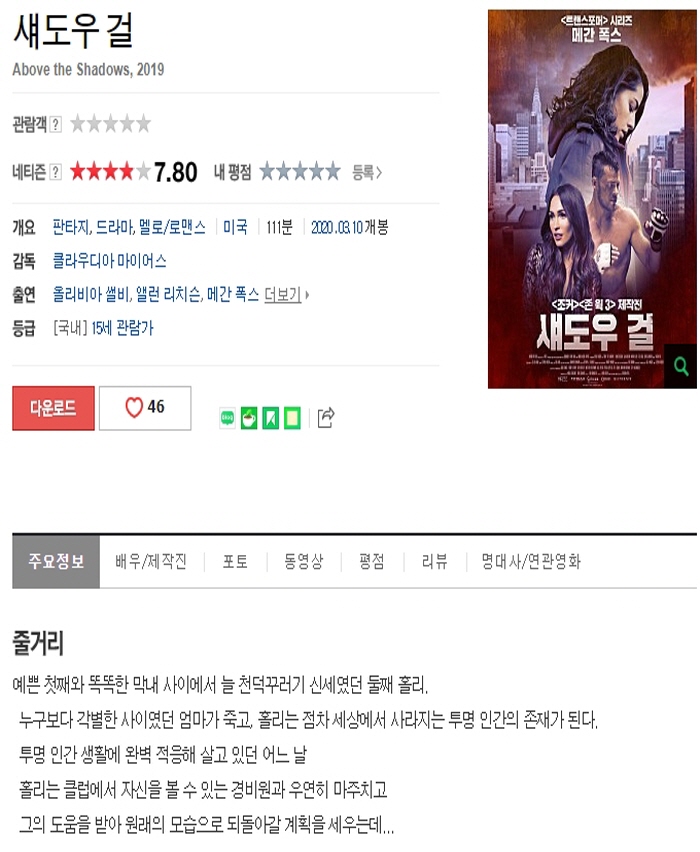The width and height of the screenshot is (700, 852).
Task: Open the 포토 tab
Action: click(235, 561)
